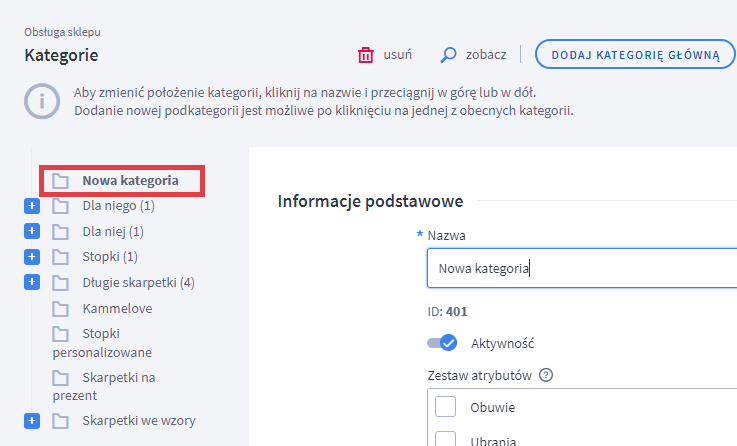Click the Obsługa sklepu breadcrumb text
This screenshot has height=446, width=737.
[62, 32]
